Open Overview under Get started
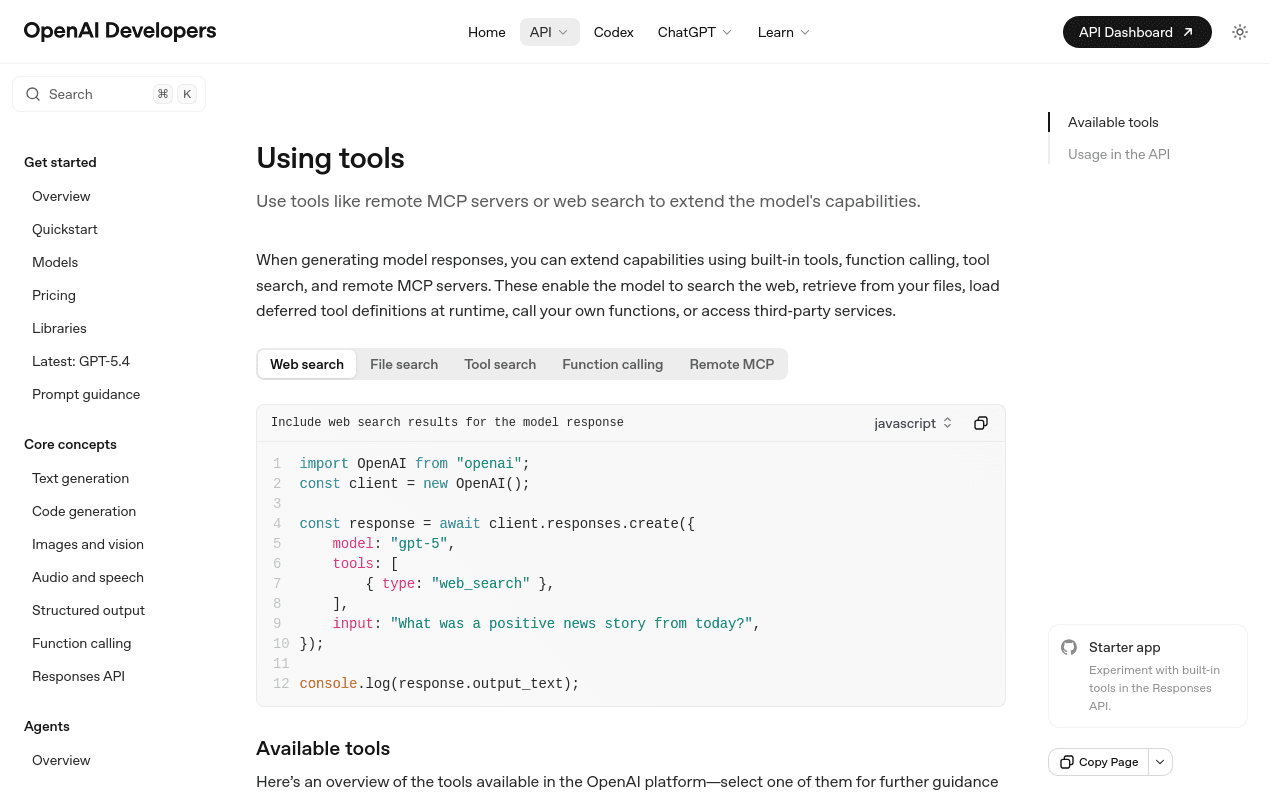The height and width of the screenshot is (800, 1280). (x=61, y=196)
